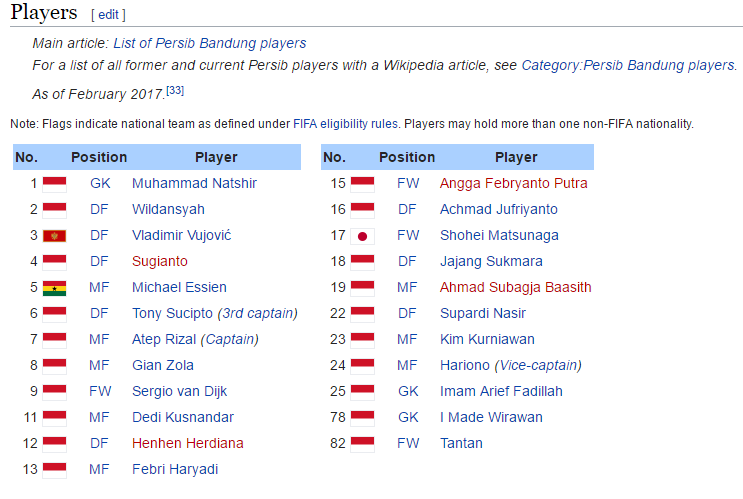Click the edit link beside Players heading
The image size is (743, 499).
108,15
